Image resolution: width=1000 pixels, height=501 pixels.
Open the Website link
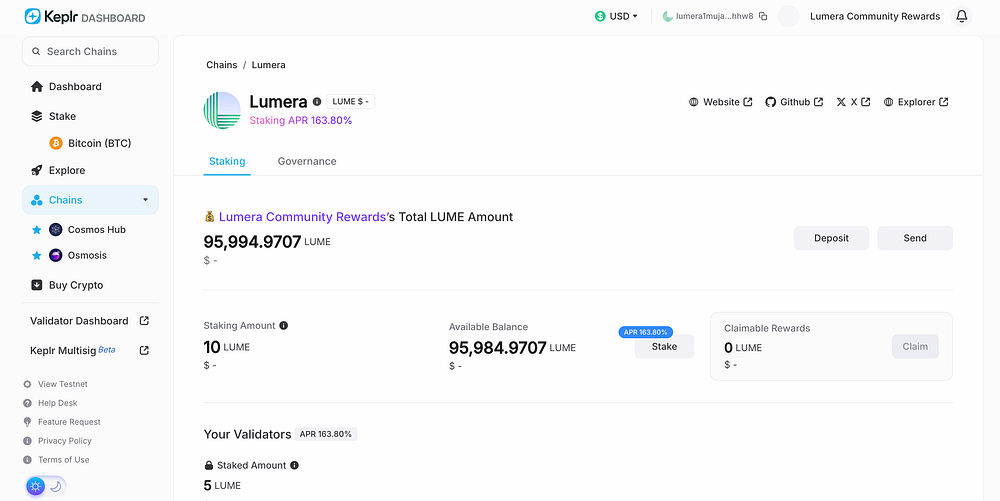721,102
